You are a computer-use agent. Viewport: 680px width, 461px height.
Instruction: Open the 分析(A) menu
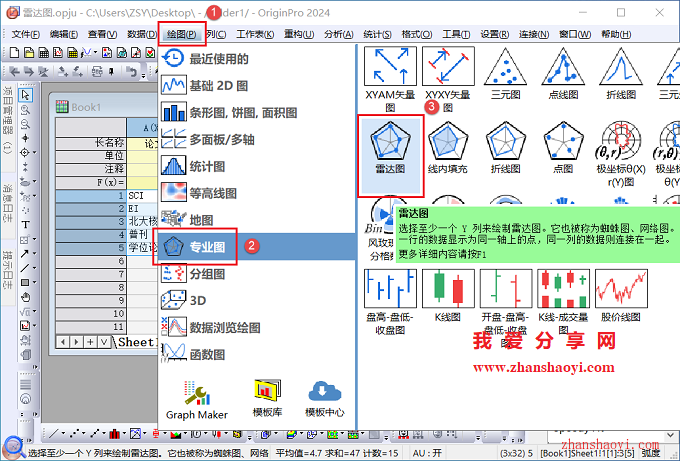pos(339,34)
